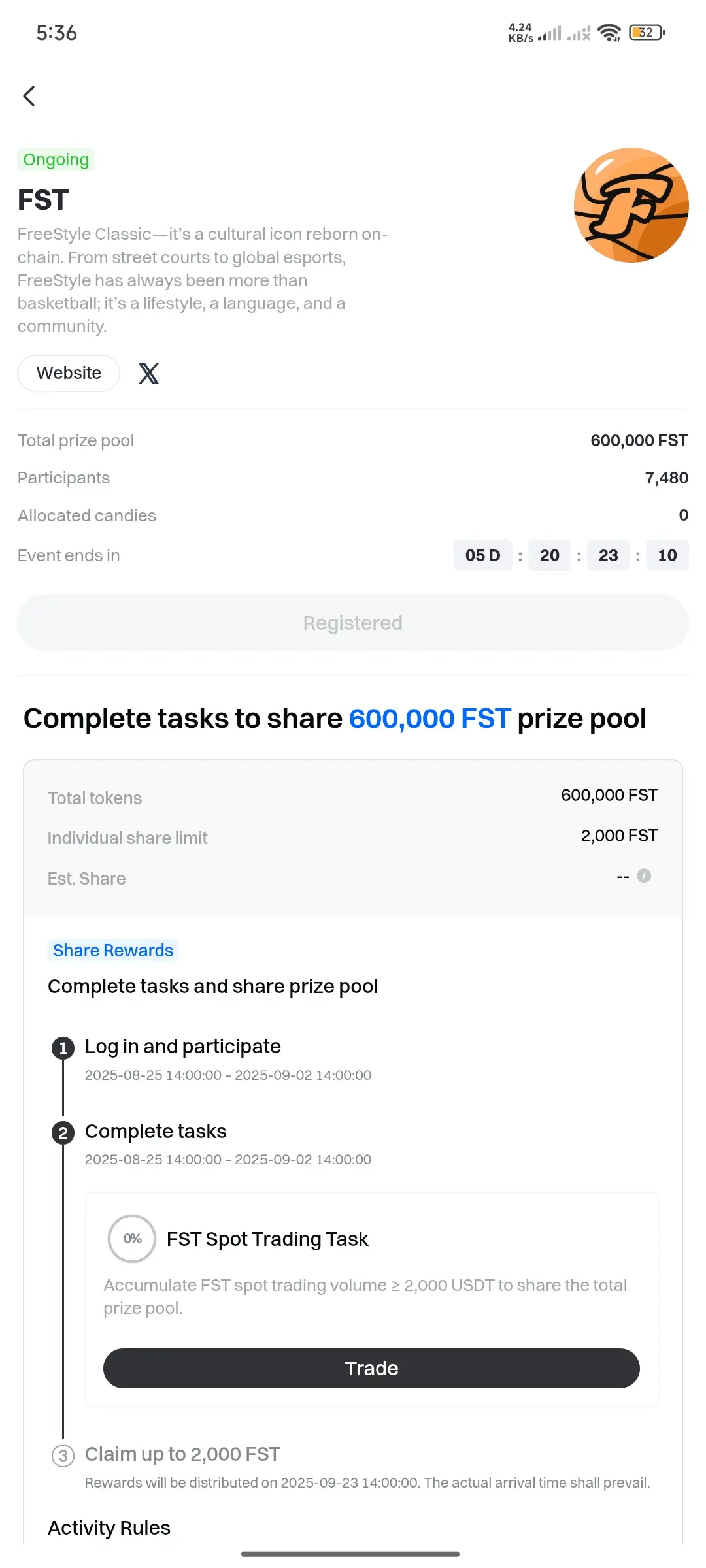706x1568 pixels.
Task: Tap the Ongoing status badge
Action: point(56,159)
